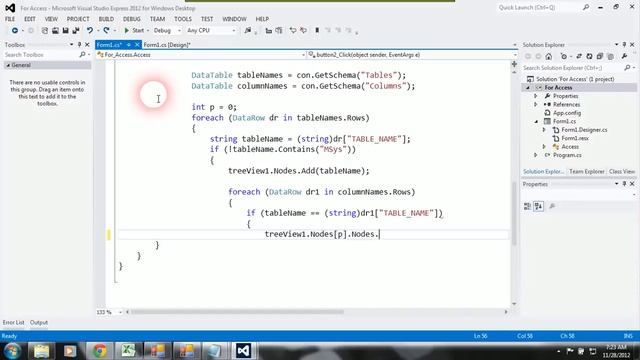The height and width of the screenshot is (360, 640).
Task: Toggle auto-hide pin on Solution Explorer
Action: [x=624, y=44]
